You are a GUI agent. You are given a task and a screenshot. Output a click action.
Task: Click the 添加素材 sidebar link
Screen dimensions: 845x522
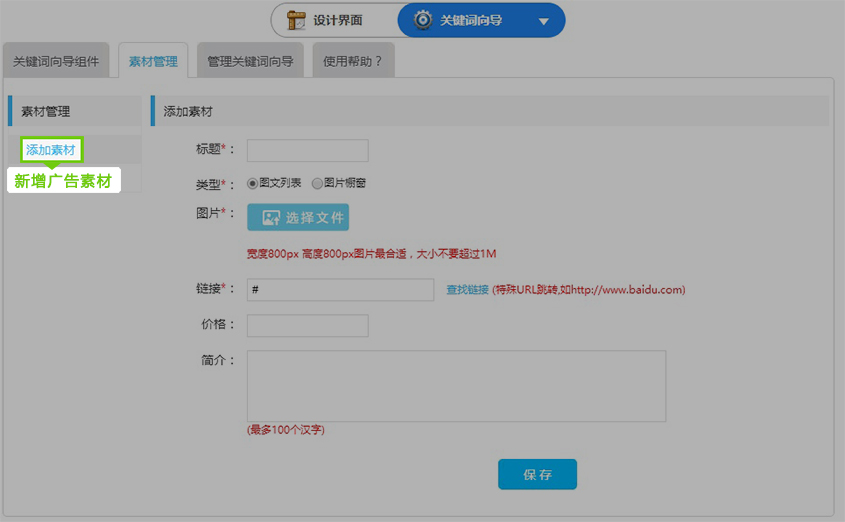(x=51, y=150)
